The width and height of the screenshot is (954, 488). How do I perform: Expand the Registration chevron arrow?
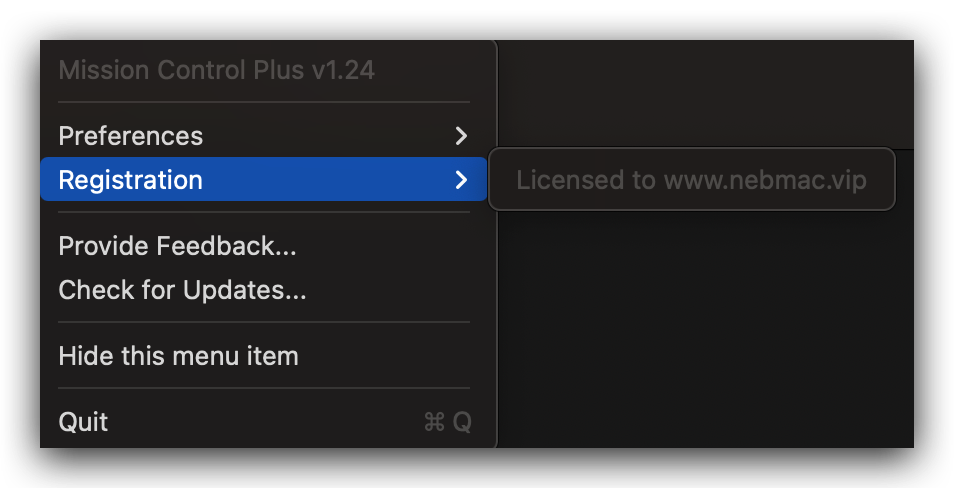[x=460, y=180]
